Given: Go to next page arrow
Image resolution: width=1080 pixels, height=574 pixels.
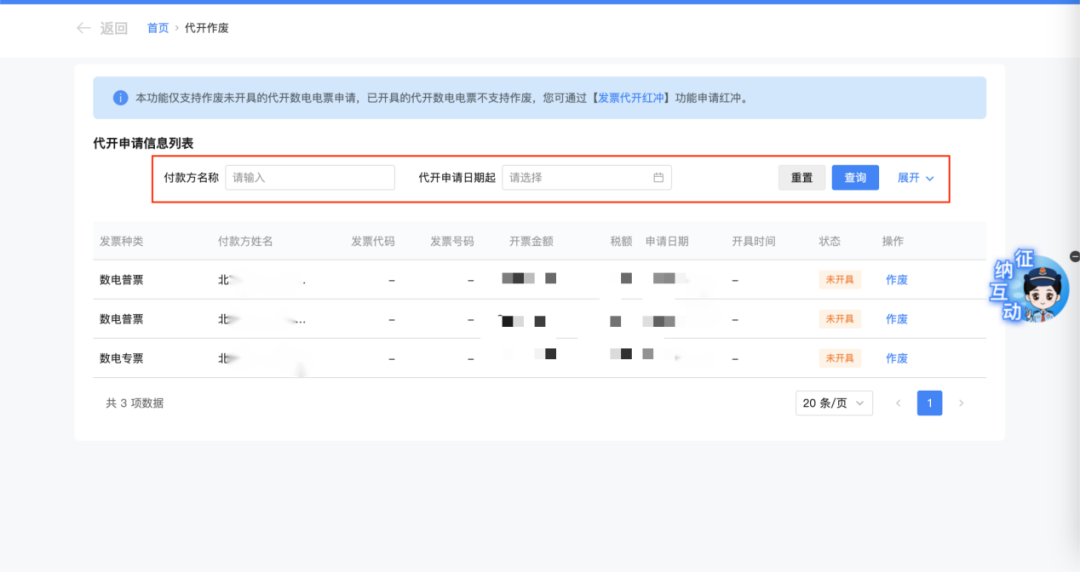Looking at the screenshot, I should click(x=961, y=403).
